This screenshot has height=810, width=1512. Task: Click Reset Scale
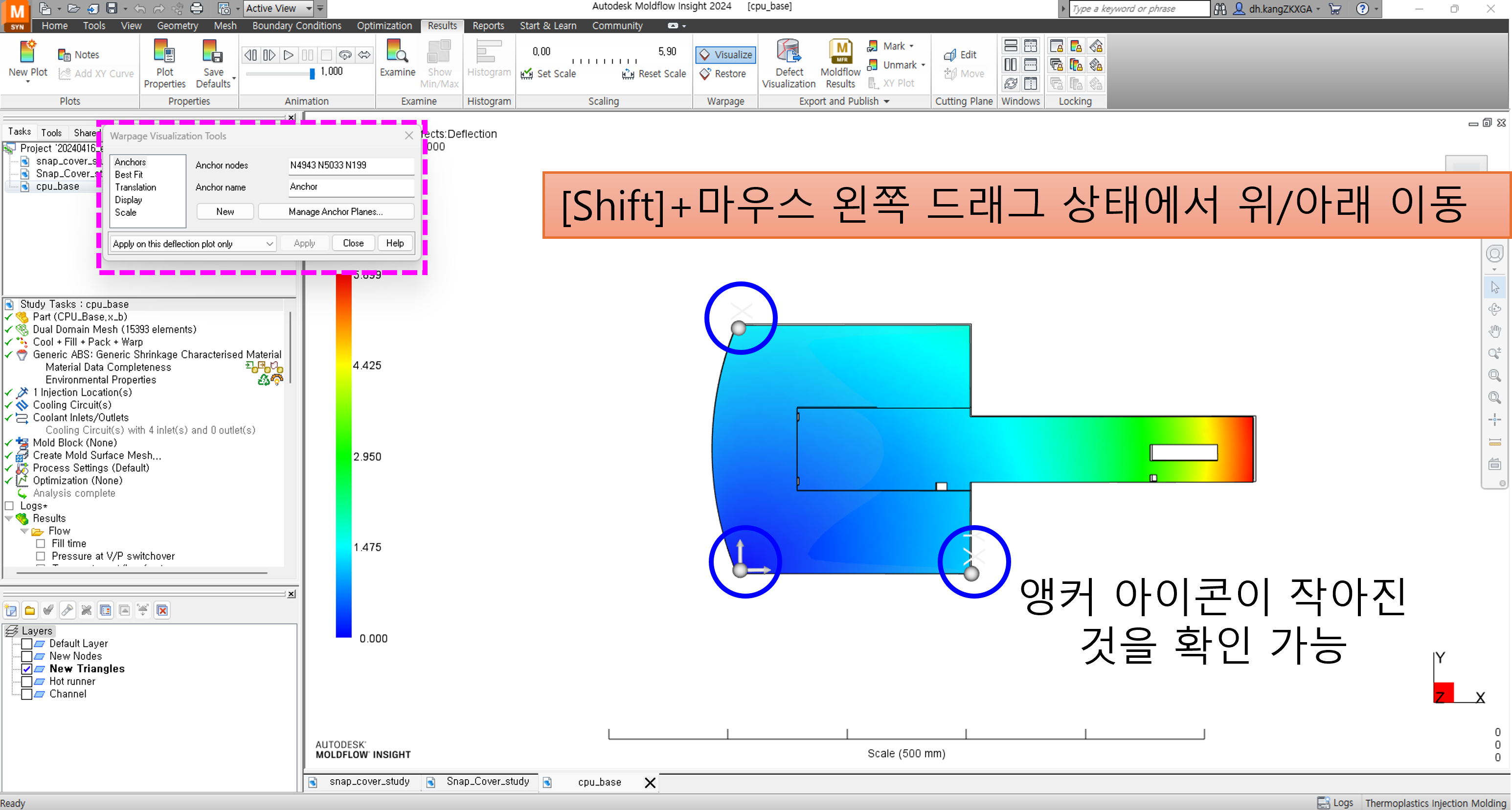[654, 73]
